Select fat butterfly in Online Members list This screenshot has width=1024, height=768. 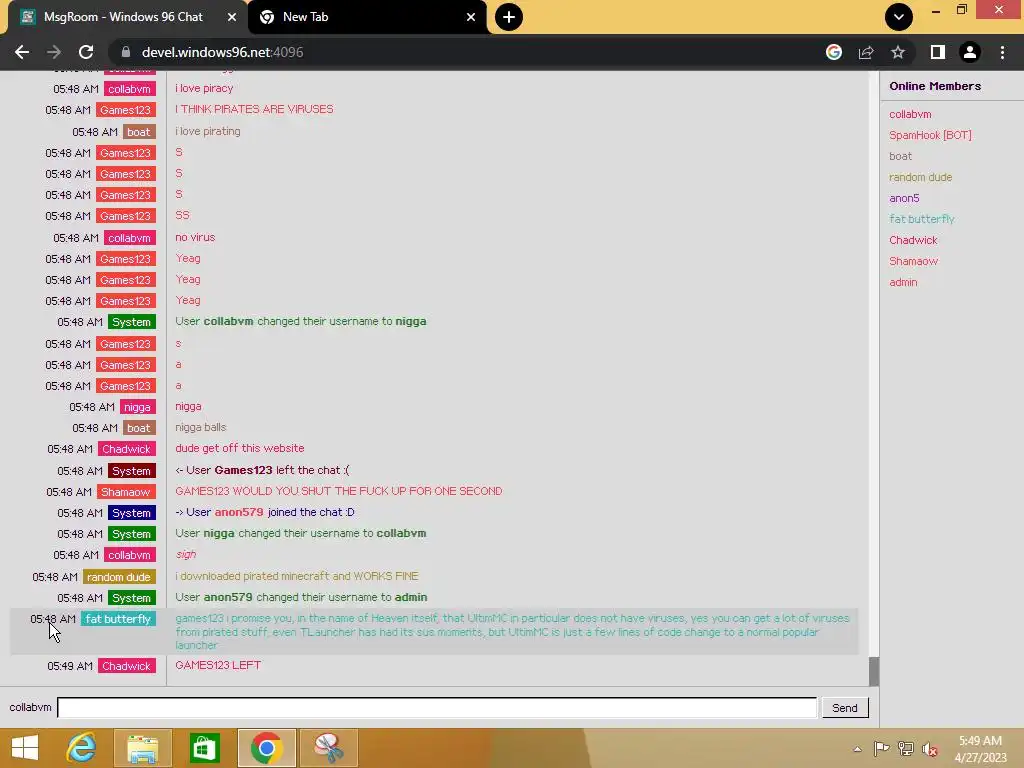(921, 219)
